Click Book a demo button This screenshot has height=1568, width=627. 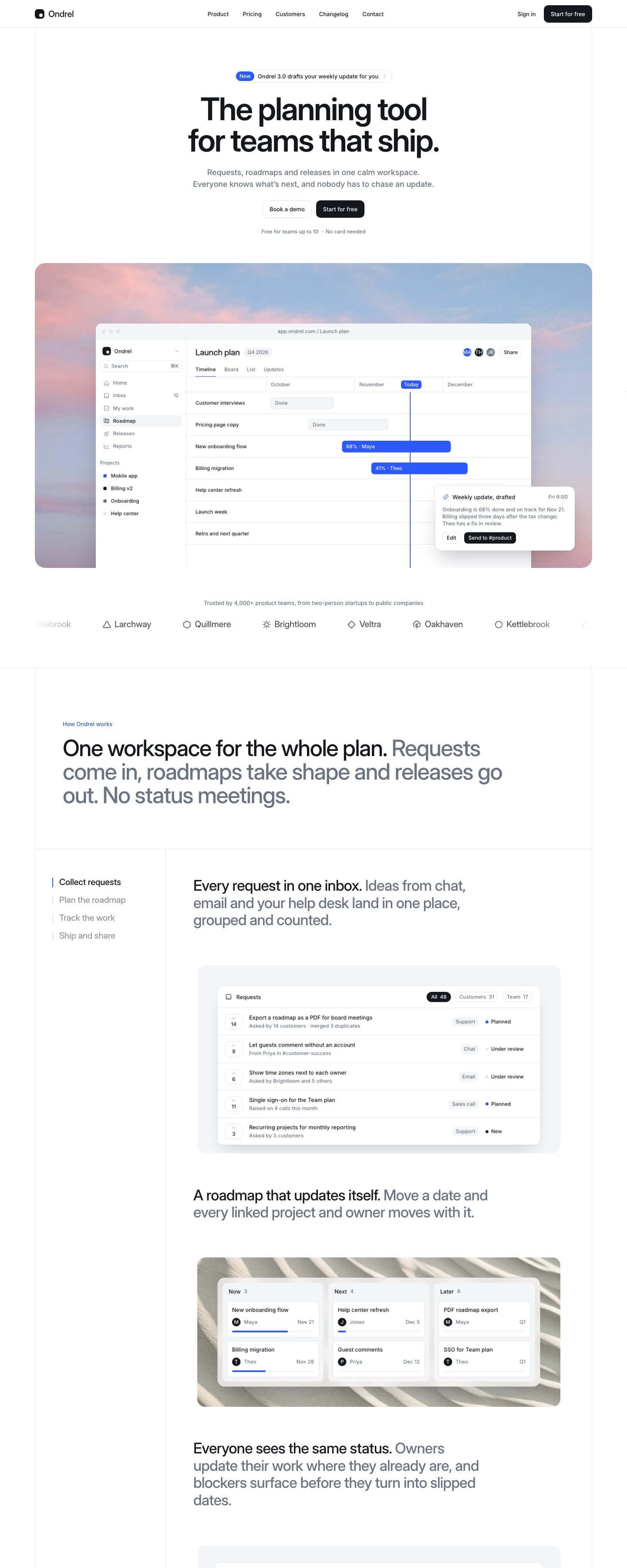point(287,210)
